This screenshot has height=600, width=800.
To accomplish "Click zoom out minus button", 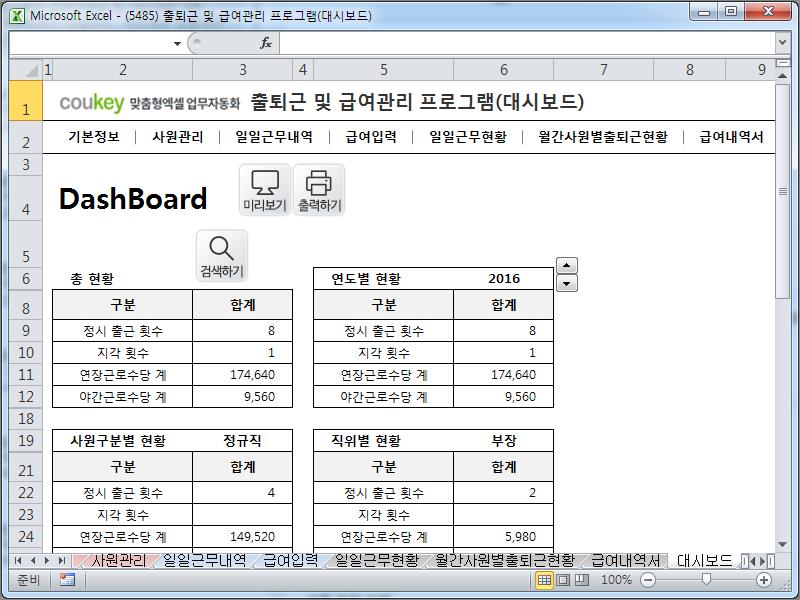I will [648, 580].
